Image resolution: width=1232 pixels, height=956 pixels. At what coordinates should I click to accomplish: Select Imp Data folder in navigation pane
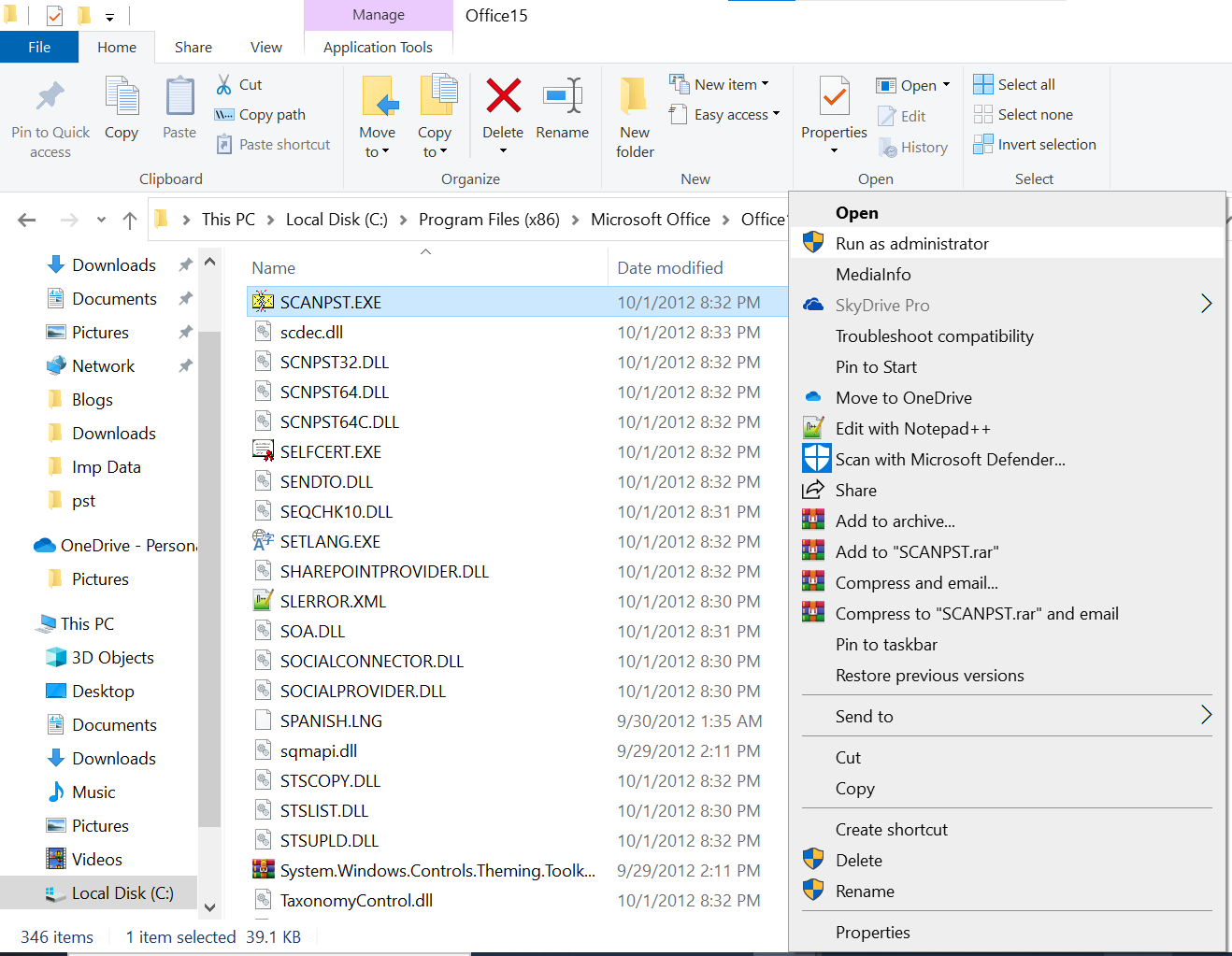coord(107,466)
